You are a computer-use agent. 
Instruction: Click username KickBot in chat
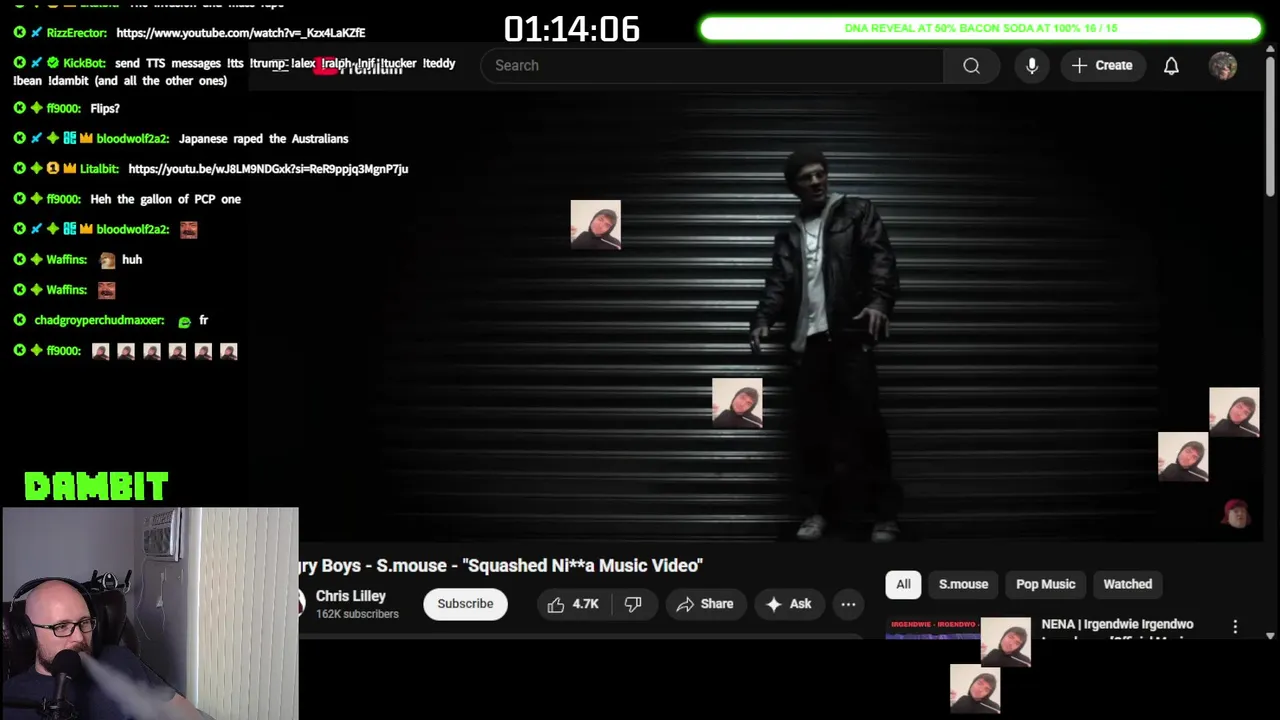tap(85, 63)
